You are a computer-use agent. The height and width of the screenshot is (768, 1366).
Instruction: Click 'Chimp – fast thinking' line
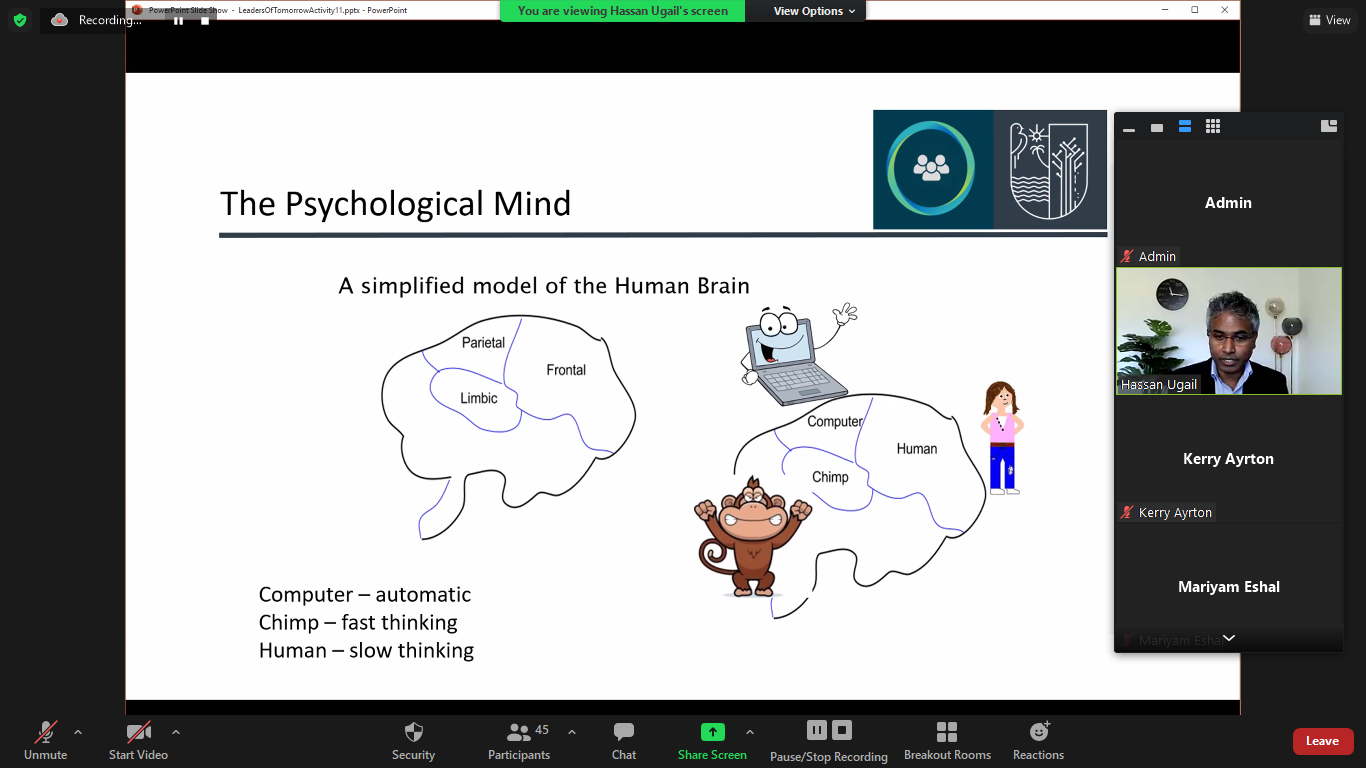coord(358,622)
